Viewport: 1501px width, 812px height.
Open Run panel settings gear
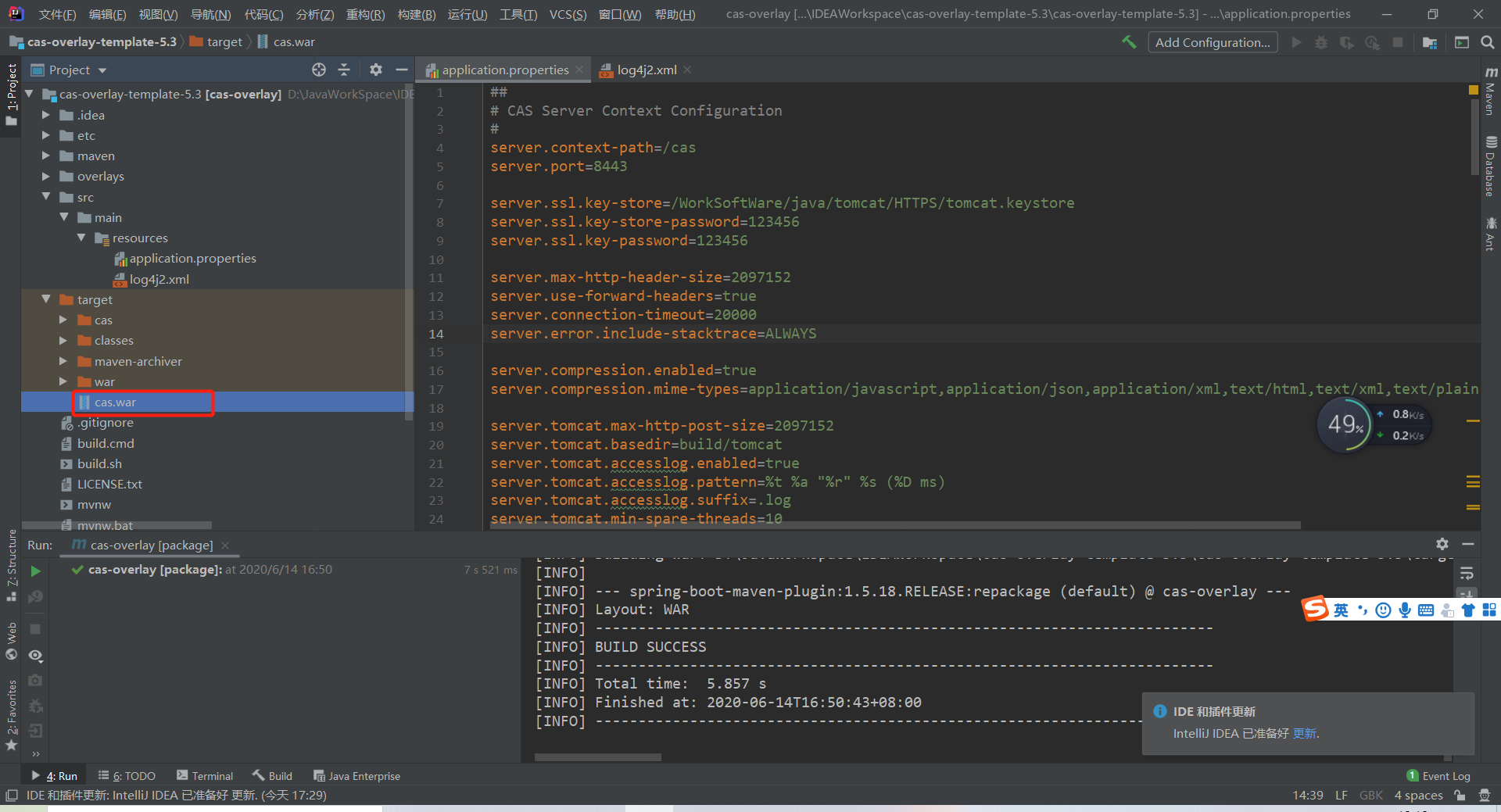coord(1442,544)
